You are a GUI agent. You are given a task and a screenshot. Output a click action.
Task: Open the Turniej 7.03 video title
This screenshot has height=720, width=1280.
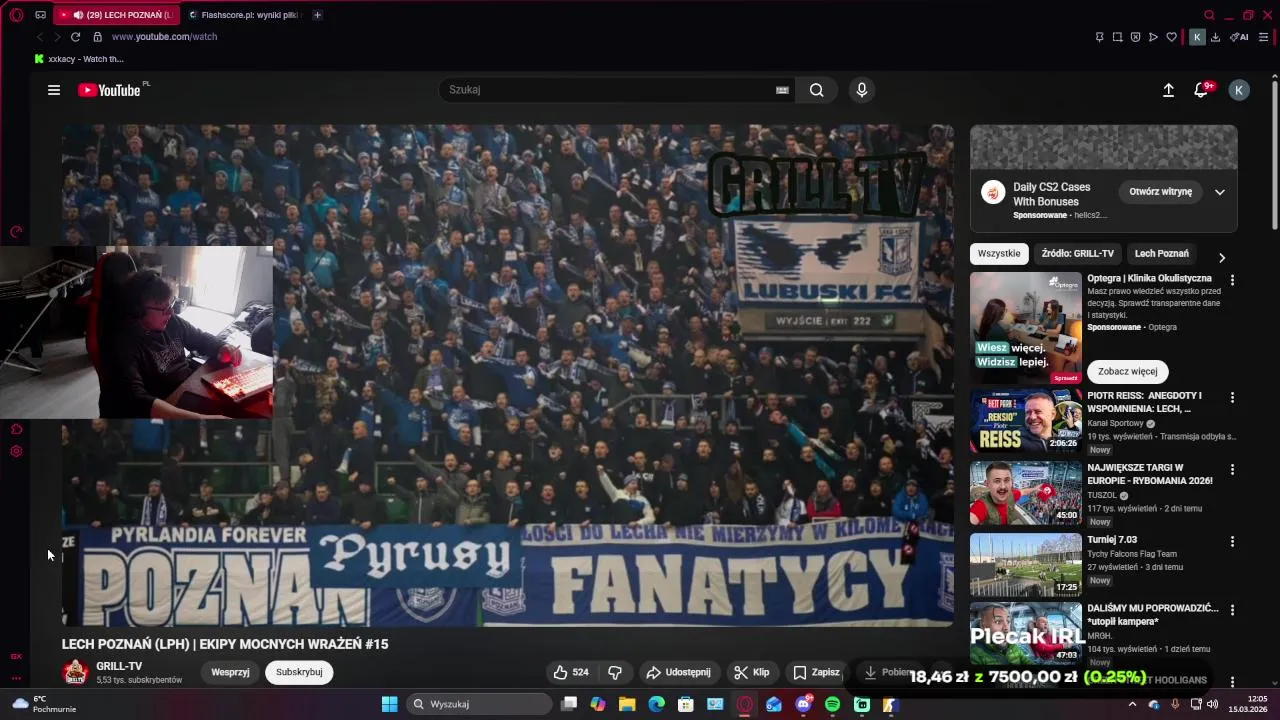tap(1112, 540)
